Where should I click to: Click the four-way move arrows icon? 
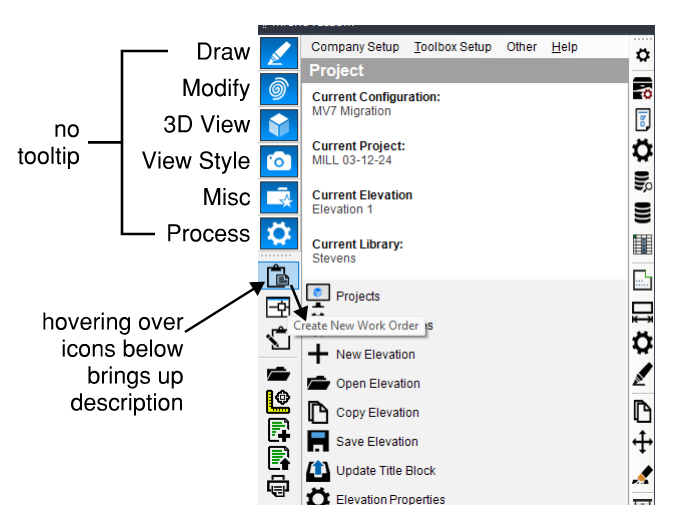pyautogui.click(x=642, y=442)
